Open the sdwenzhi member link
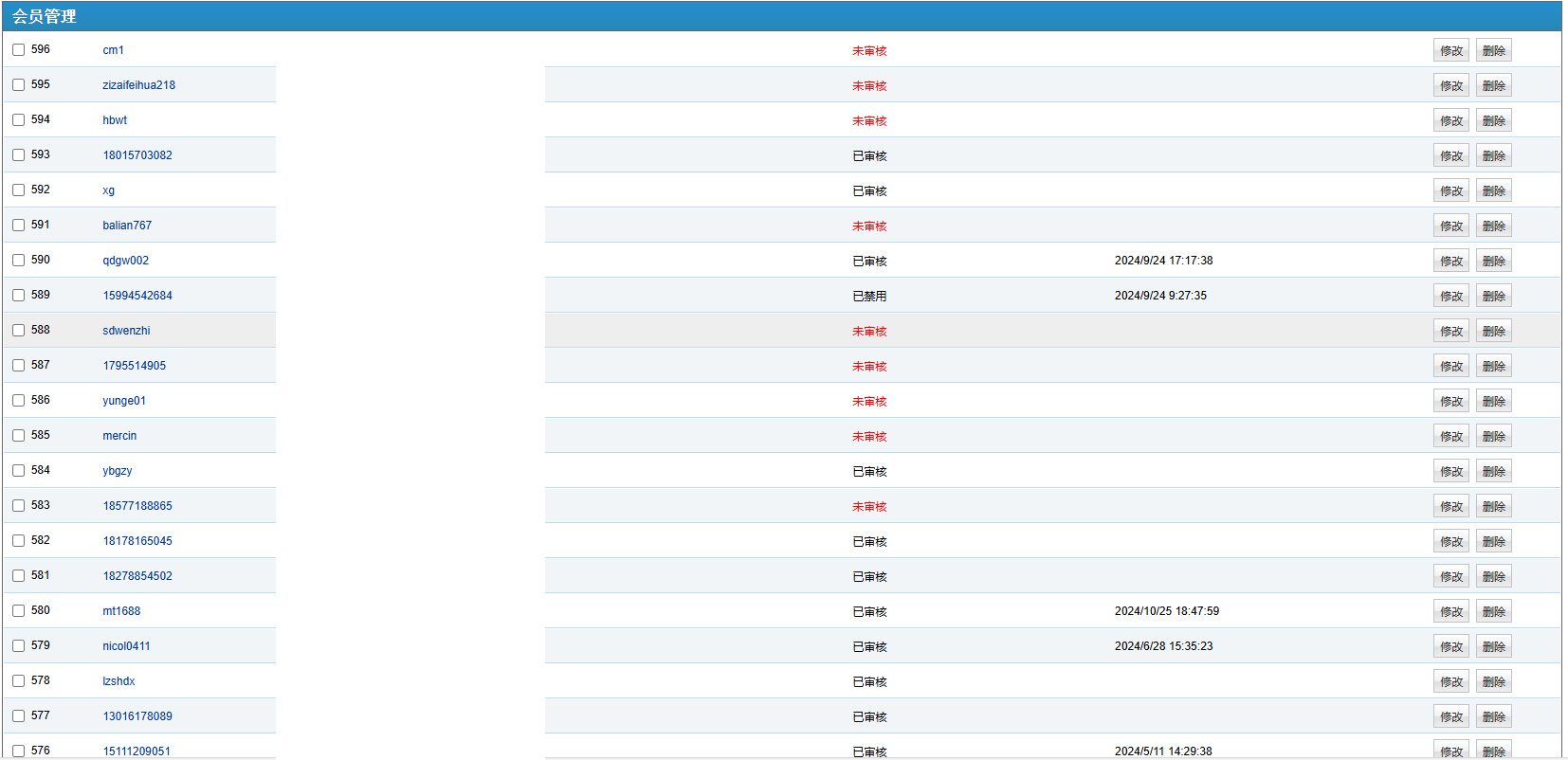 pyautogui.click(x=126, y=331)
